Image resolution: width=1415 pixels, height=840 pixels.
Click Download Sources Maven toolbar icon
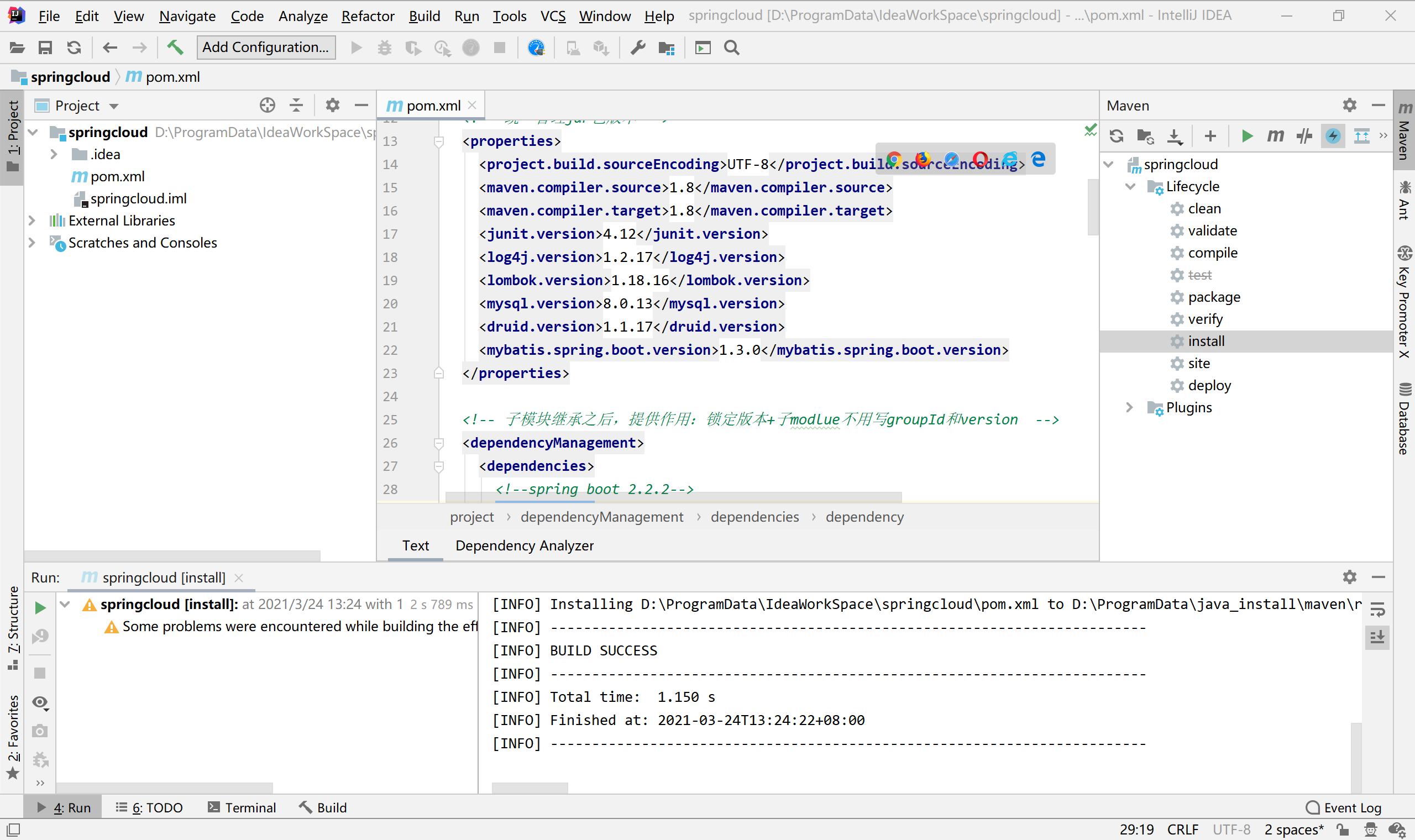tap(1175, 136)
